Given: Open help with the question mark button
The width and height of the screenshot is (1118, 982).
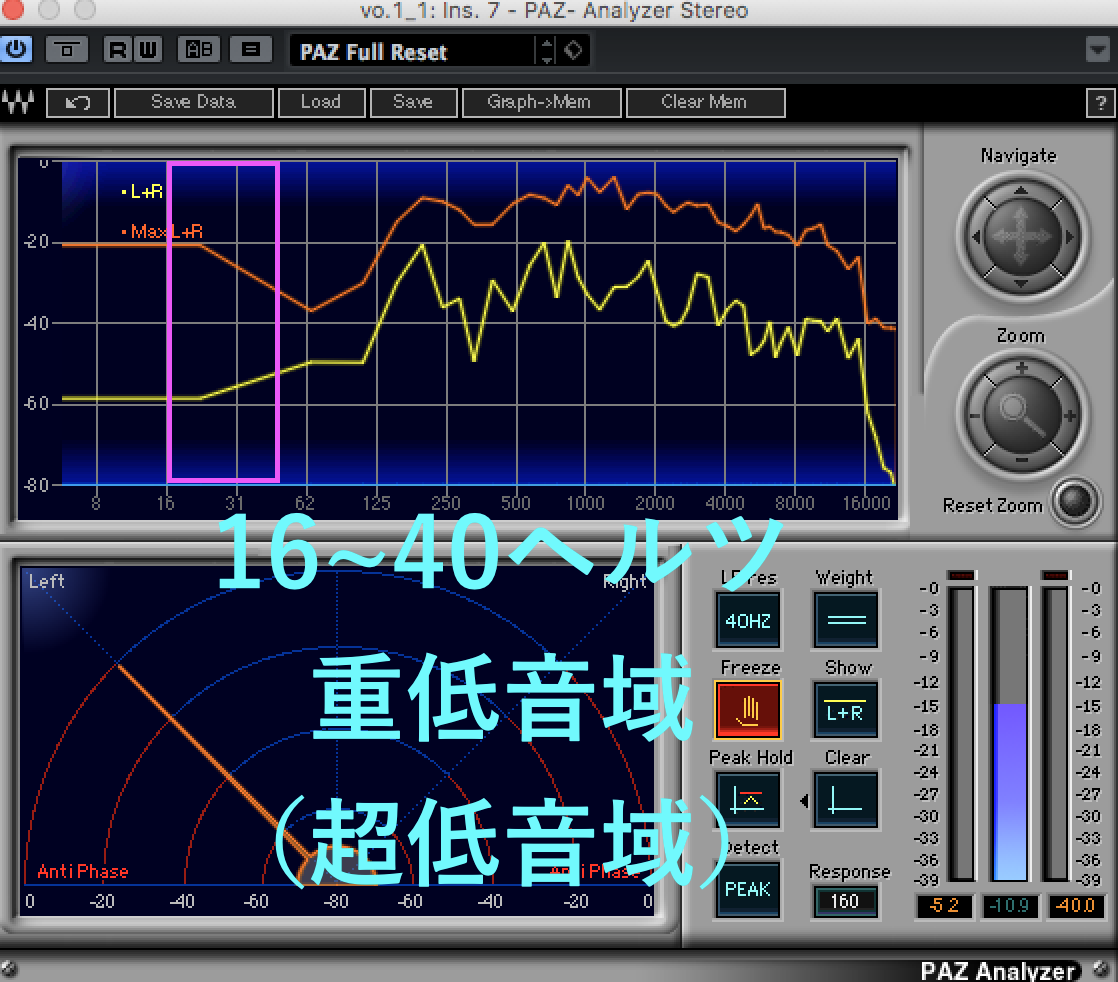Looking at the screenshot, I should [1100, 104].
